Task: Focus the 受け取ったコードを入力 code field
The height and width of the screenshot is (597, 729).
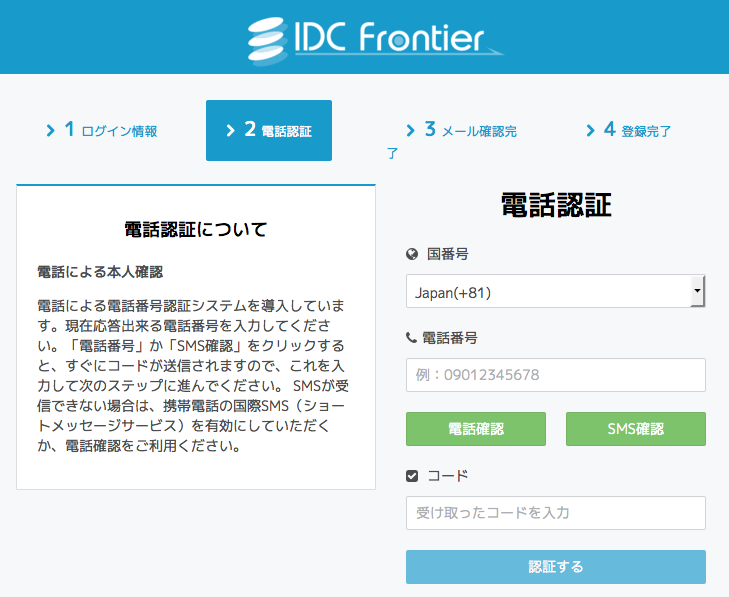Action: click(x=556, y=513)
